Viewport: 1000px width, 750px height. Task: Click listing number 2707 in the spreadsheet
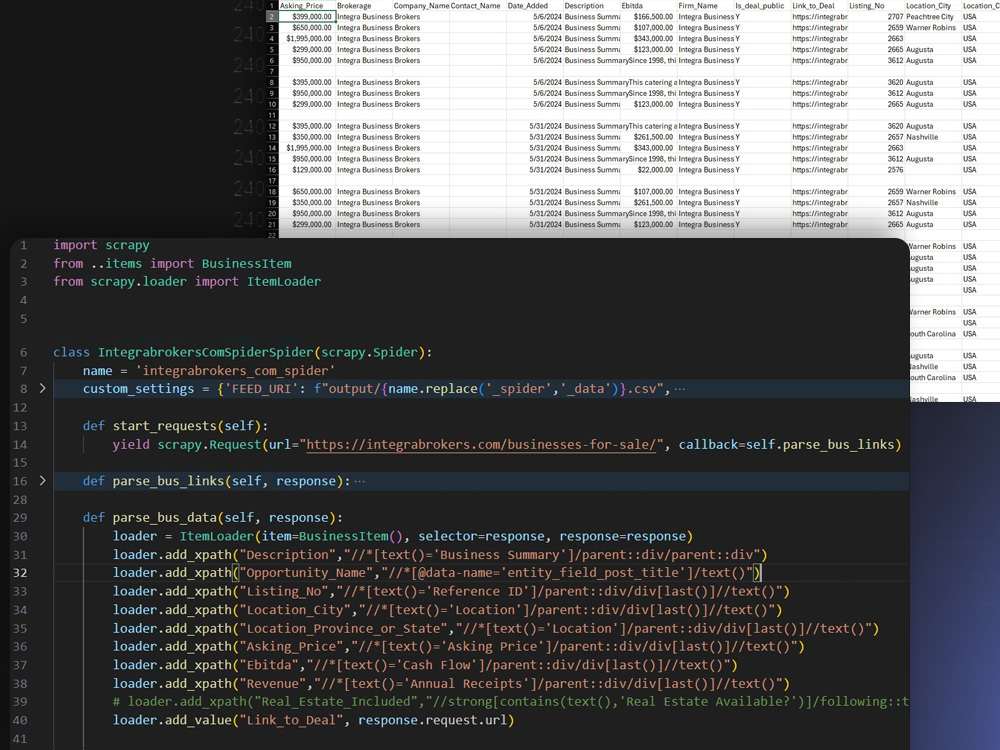876,17
